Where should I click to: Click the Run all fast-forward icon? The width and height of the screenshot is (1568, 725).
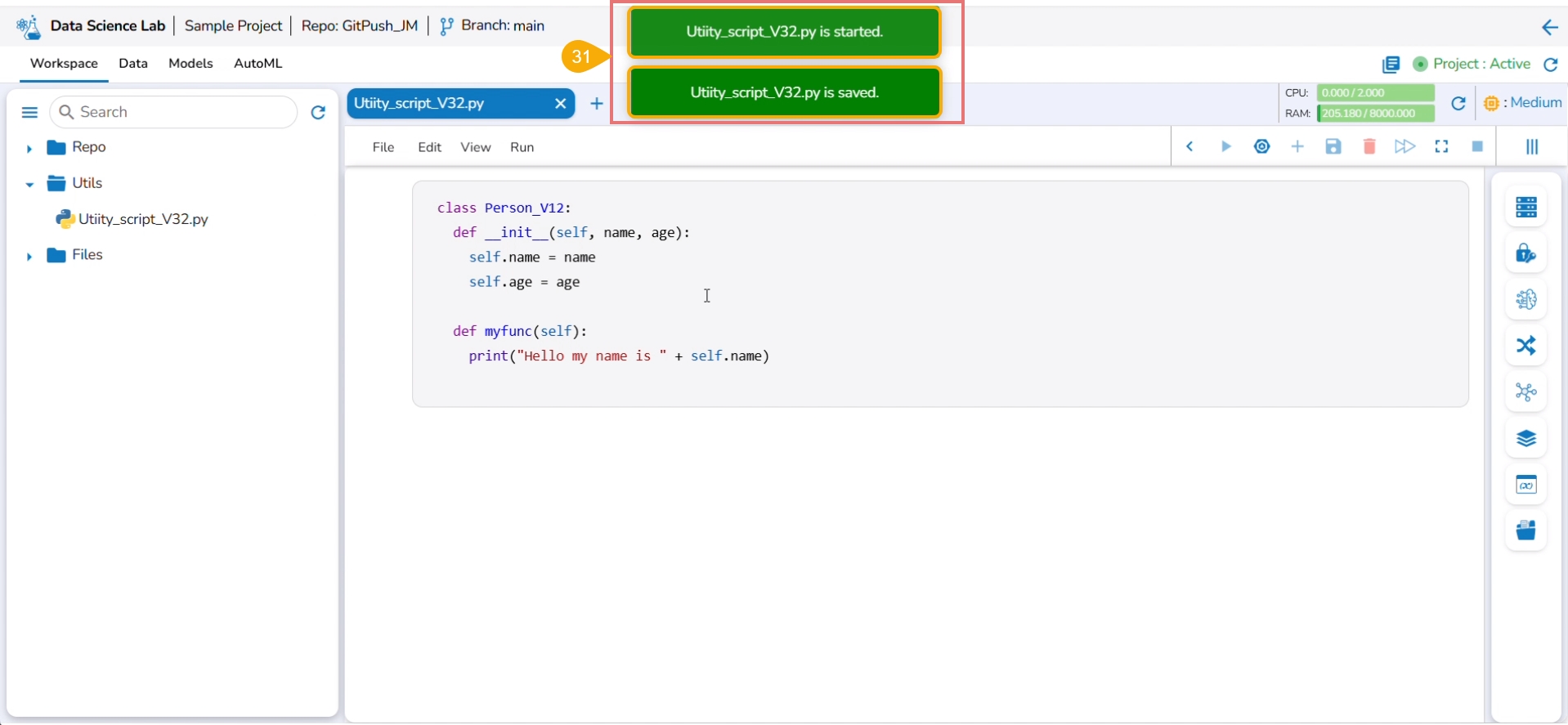coord(1404,147)
